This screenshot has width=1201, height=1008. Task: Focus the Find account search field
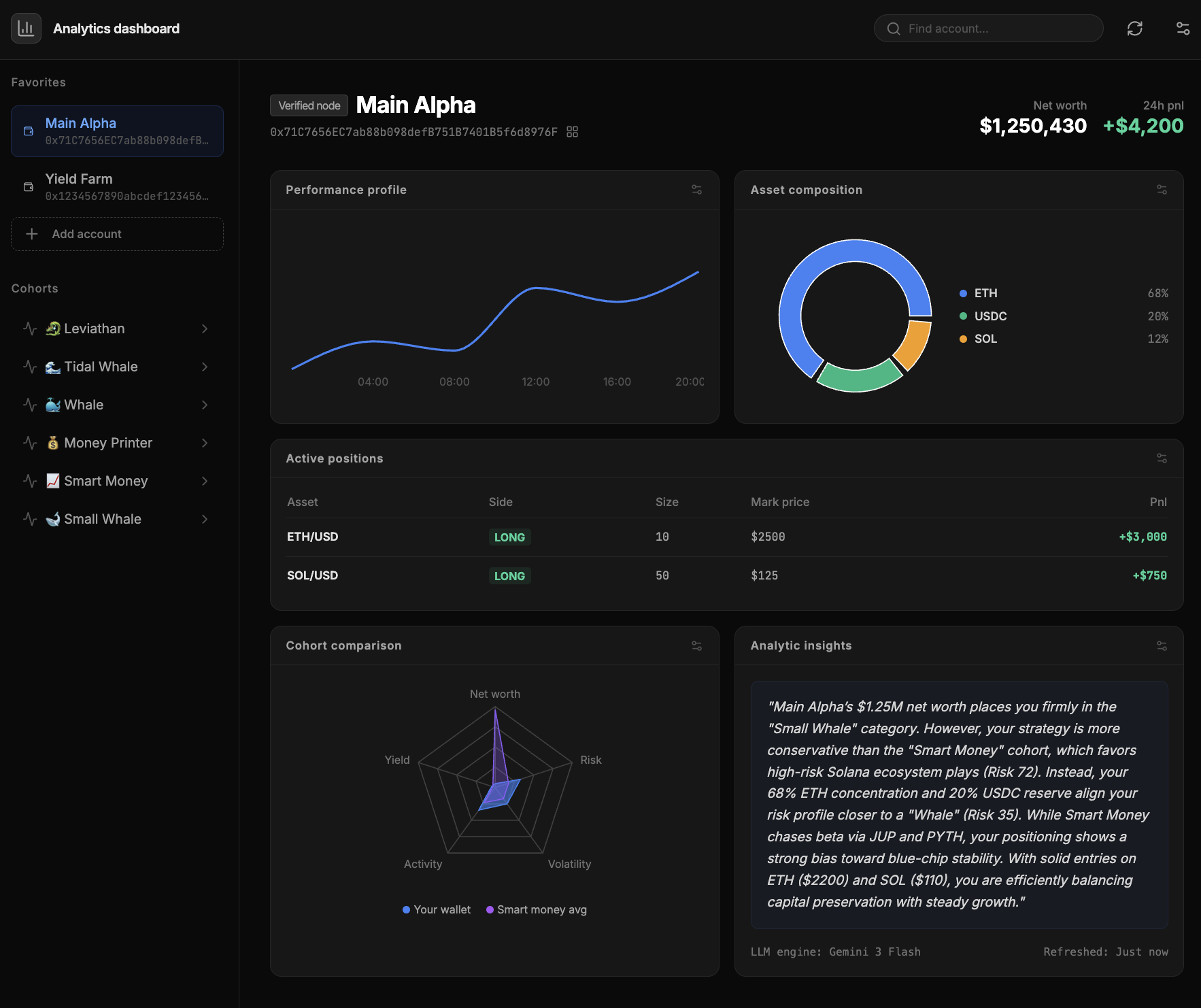(988, 29)
